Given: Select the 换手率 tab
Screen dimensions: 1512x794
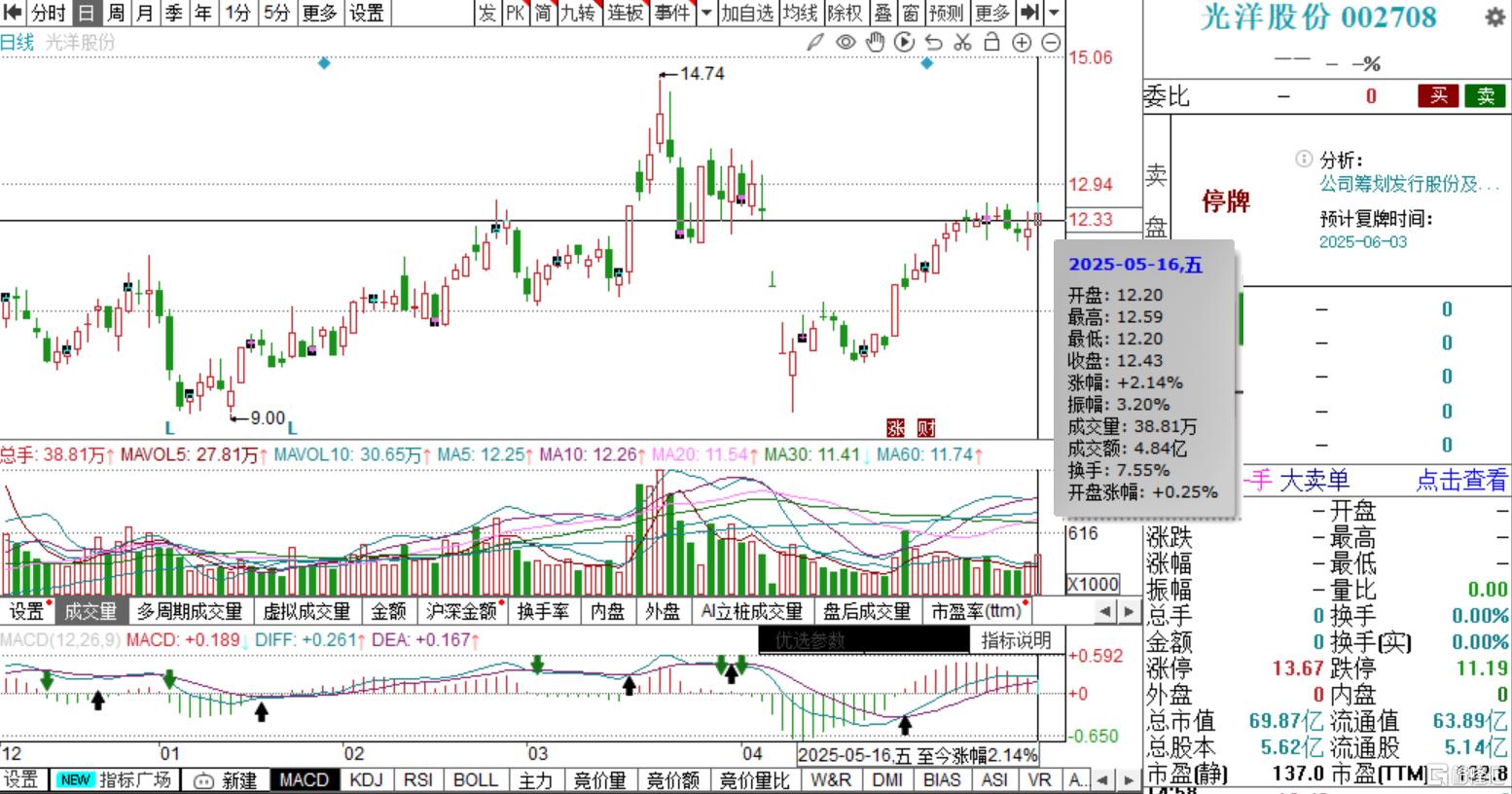Looking at the screenshot, I should (x=543, y=611).
